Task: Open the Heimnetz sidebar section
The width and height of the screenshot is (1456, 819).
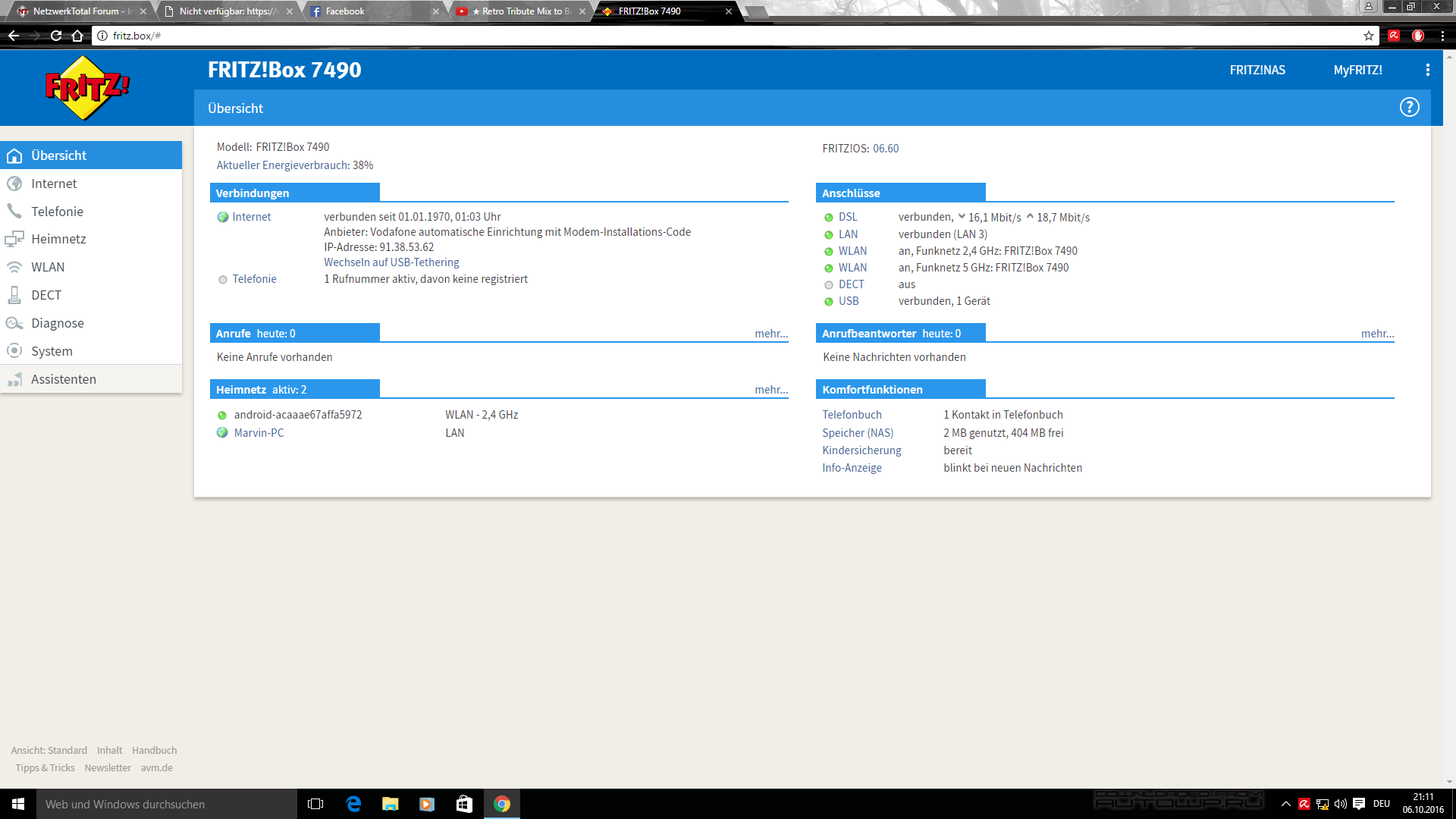Action: (x=58, y=239)
